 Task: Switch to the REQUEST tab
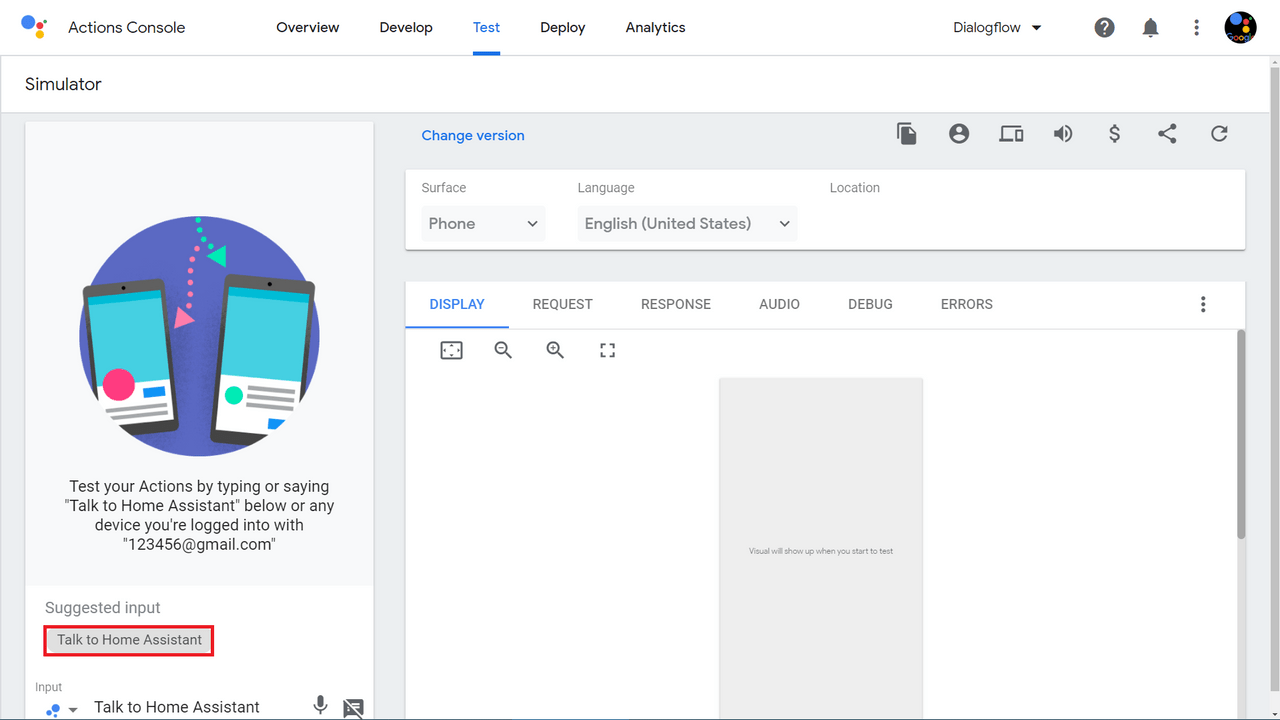[563, 304]
